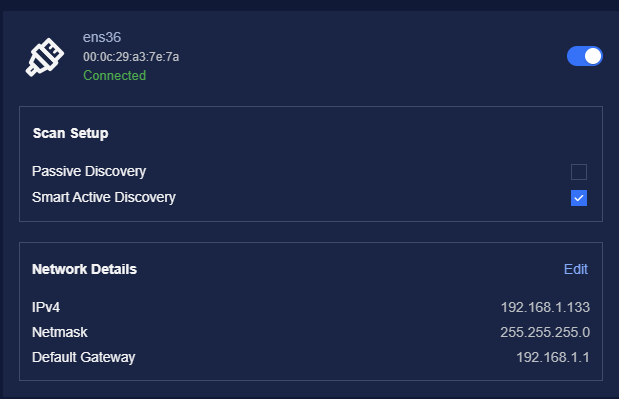Click the white check mark in Smart Active Discovery

579,198
